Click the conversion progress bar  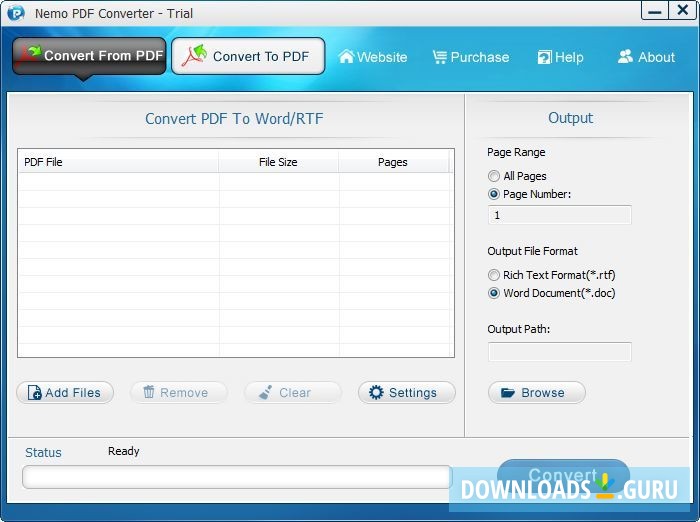[x=237, y=477]
